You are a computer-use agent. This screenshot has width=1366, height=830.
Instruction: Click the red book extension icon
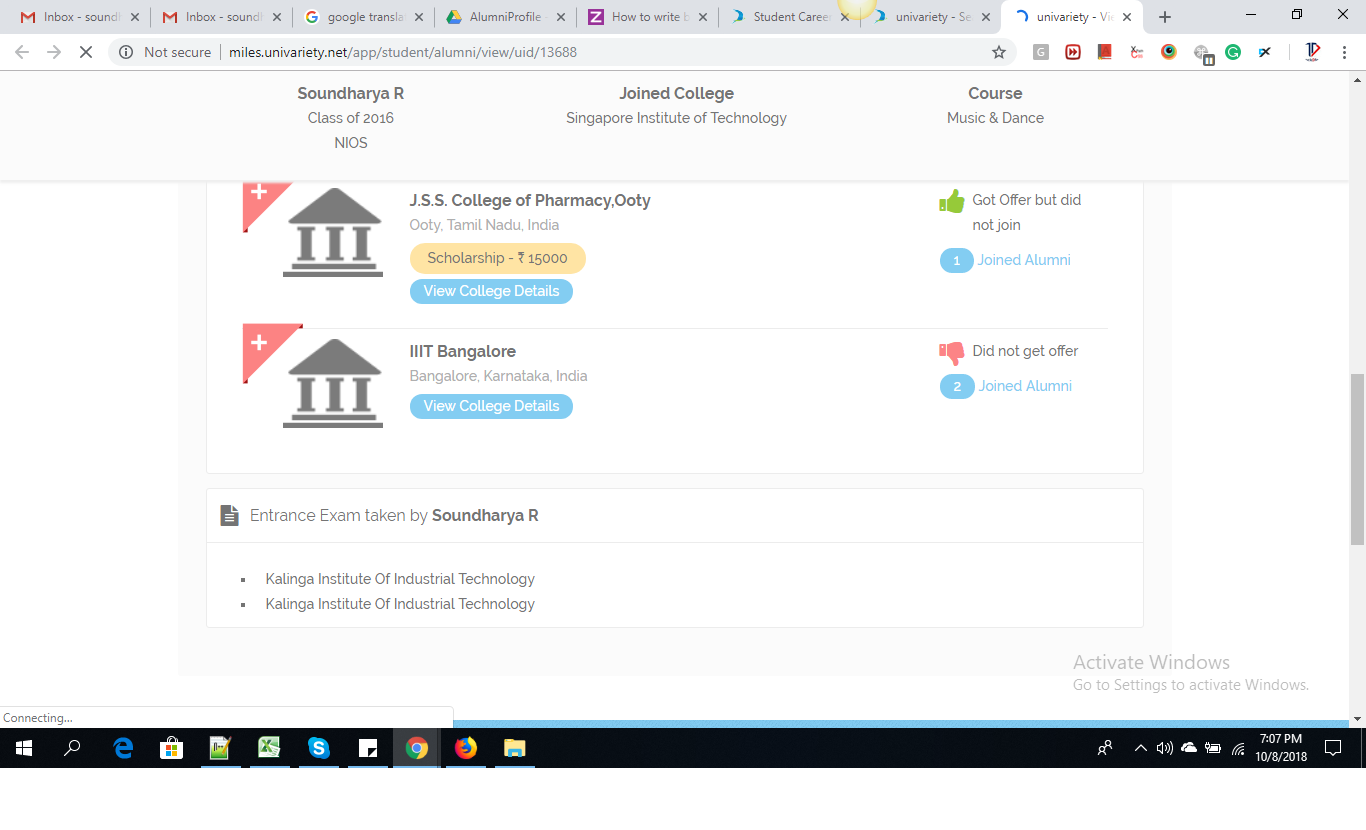(x=1105, y=52)
